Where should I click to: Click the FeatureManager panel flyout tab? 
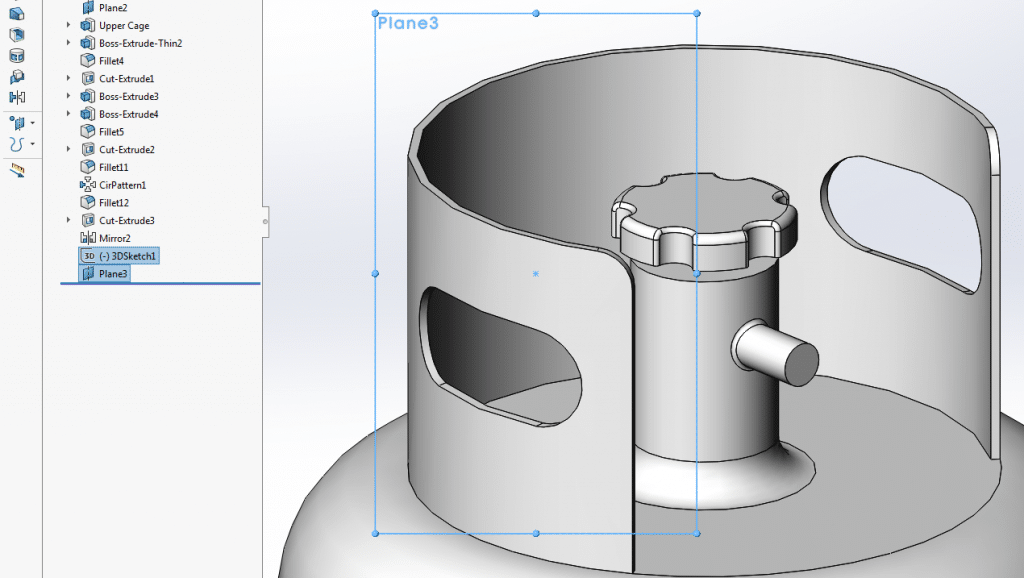click(x=265, y=222)
